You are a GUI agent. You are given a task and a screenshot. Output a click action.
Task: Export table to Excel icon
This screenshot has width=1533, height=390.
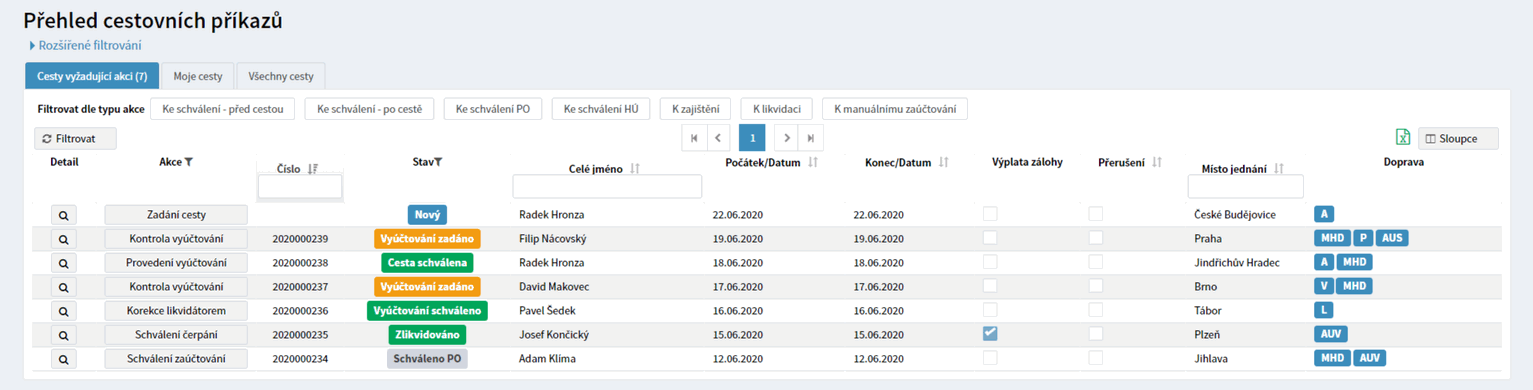pos(1403,138)
